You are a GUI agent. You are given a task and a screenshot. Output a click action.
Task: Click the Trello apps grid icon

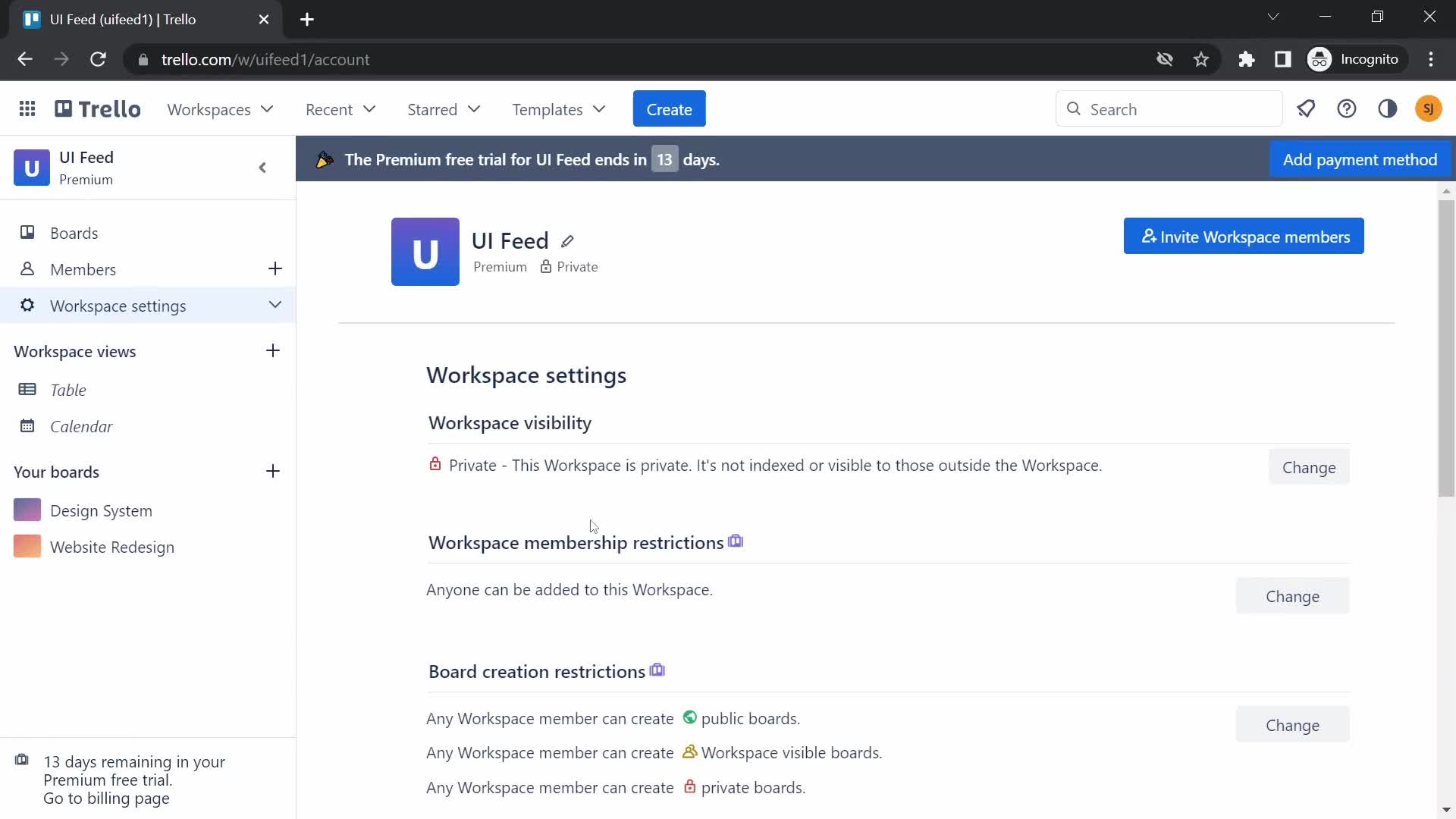click(27, 109)
